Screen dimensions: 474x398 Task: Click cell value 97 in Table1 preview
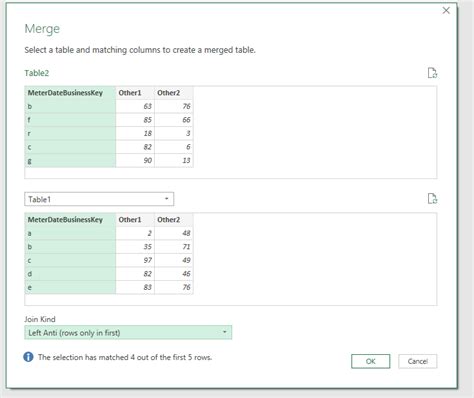tap(135, 260)
